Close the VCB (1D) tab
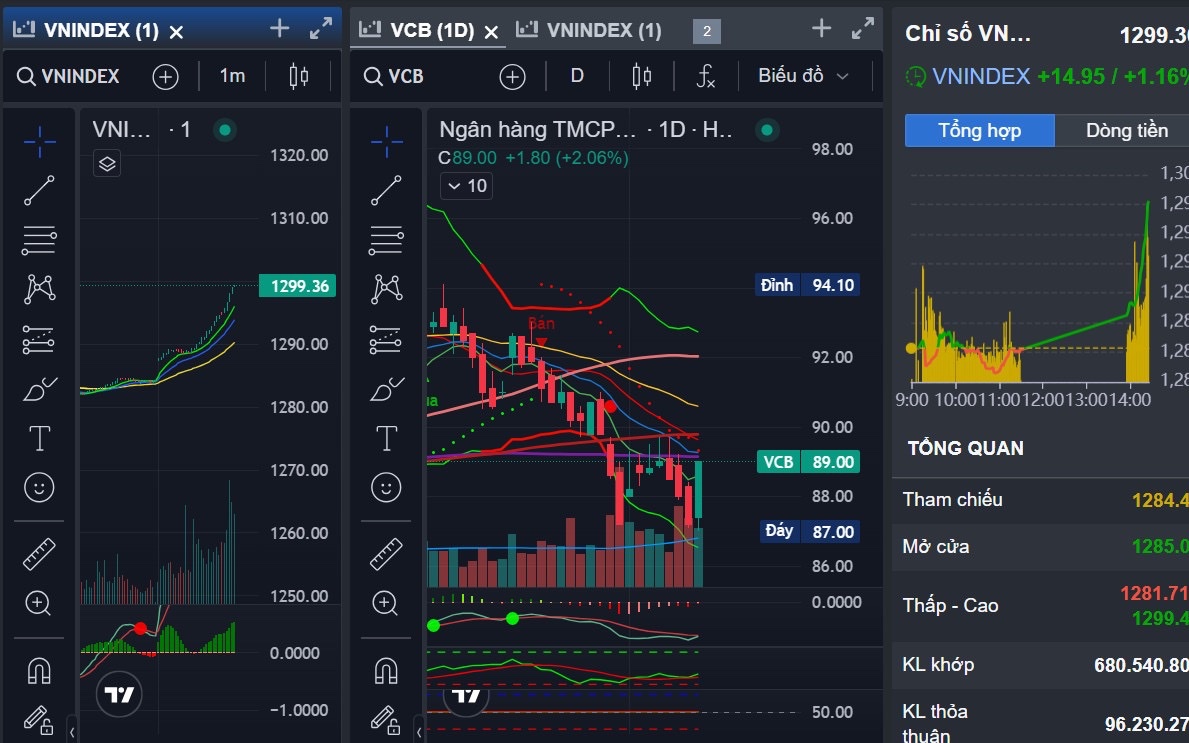The image size is (1189, 743). pos(491,32)
